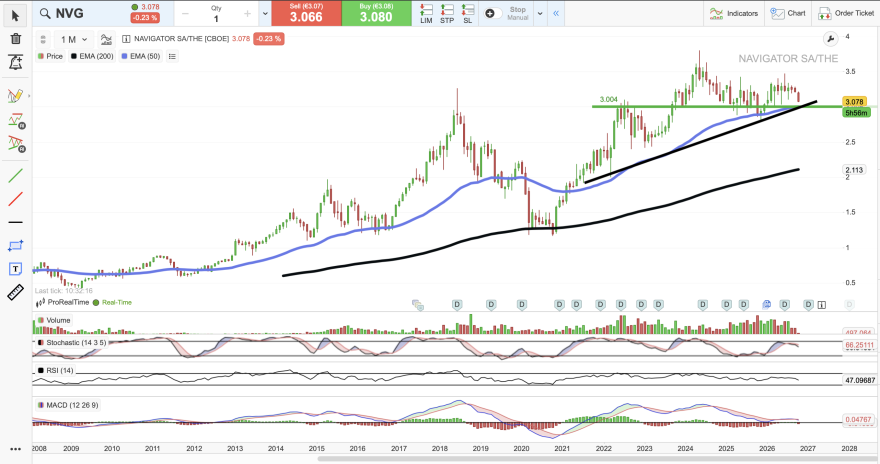
Task: Click the blue event marker near 2026
Action: pyautogui.click(x=767, y=304)
